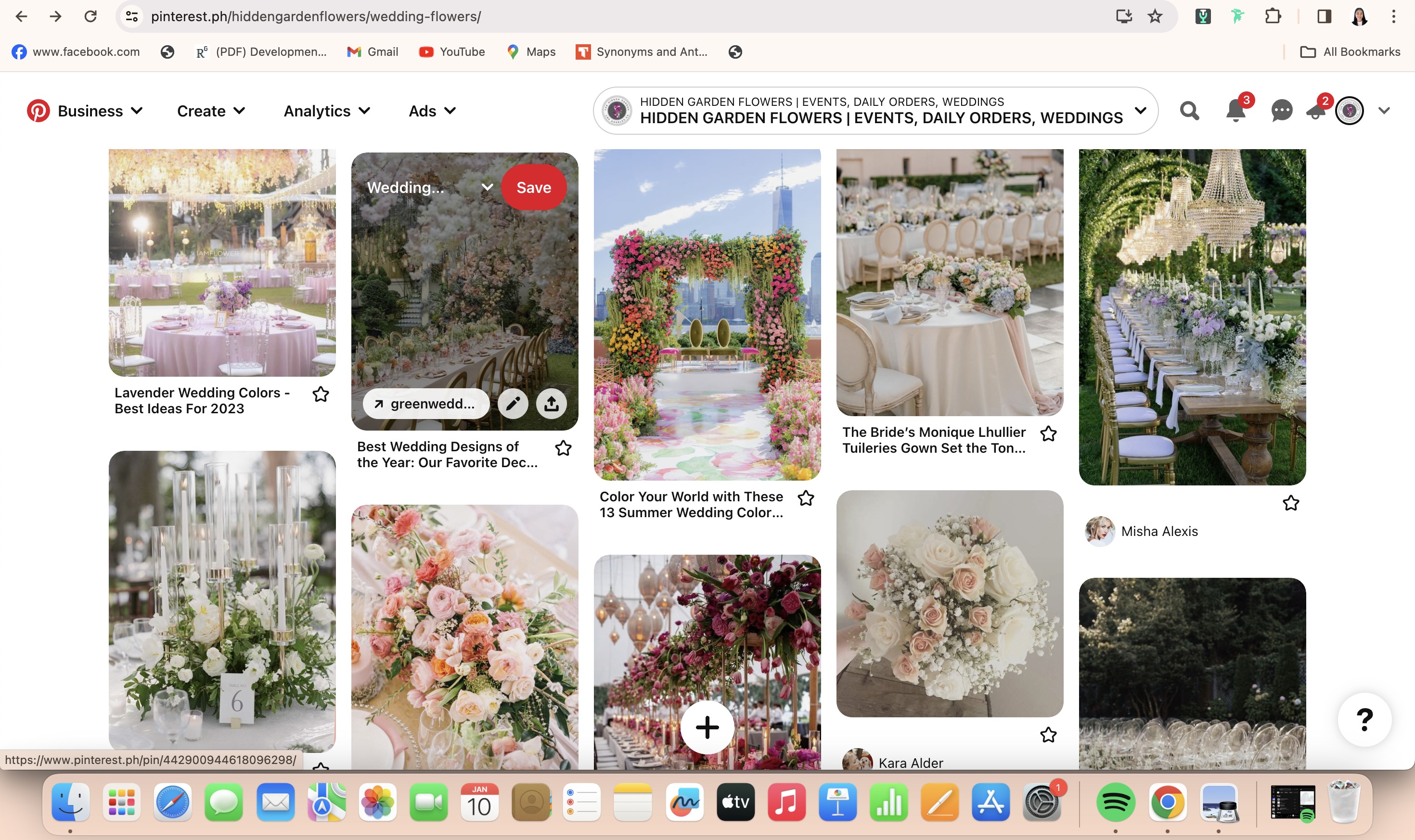Open messages speech bubble icon
Image resolution: width=1415 pixels, height=840 pixels.
1281,110
